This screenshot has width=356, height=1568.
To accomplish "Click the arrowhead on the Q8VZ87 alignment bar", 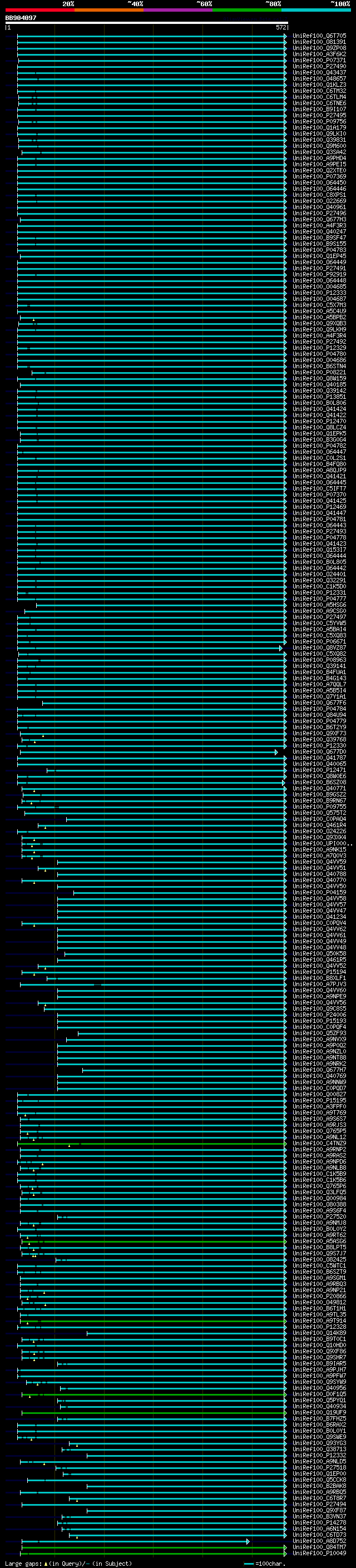I will [281, 648].
